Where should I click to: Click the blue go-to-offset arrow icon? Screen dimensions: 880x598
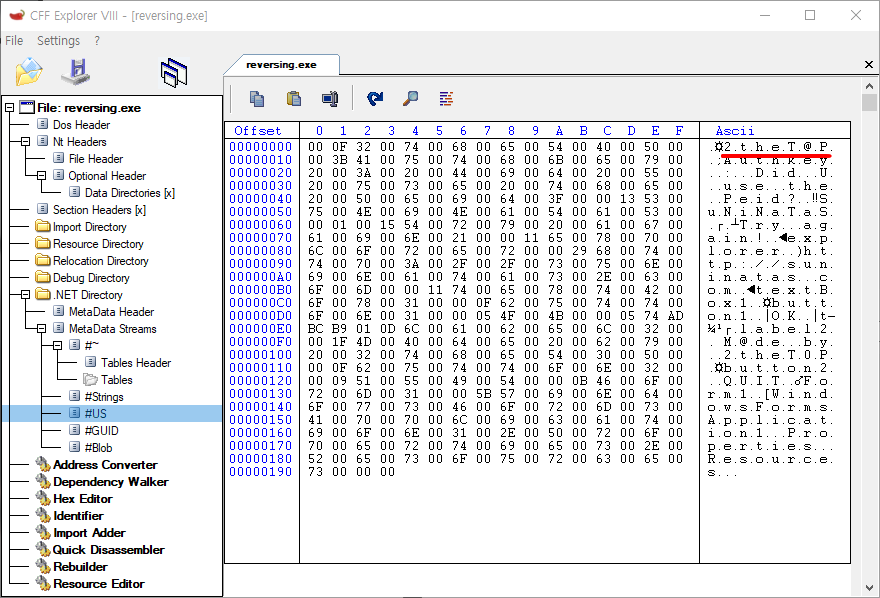pos(375,99)
